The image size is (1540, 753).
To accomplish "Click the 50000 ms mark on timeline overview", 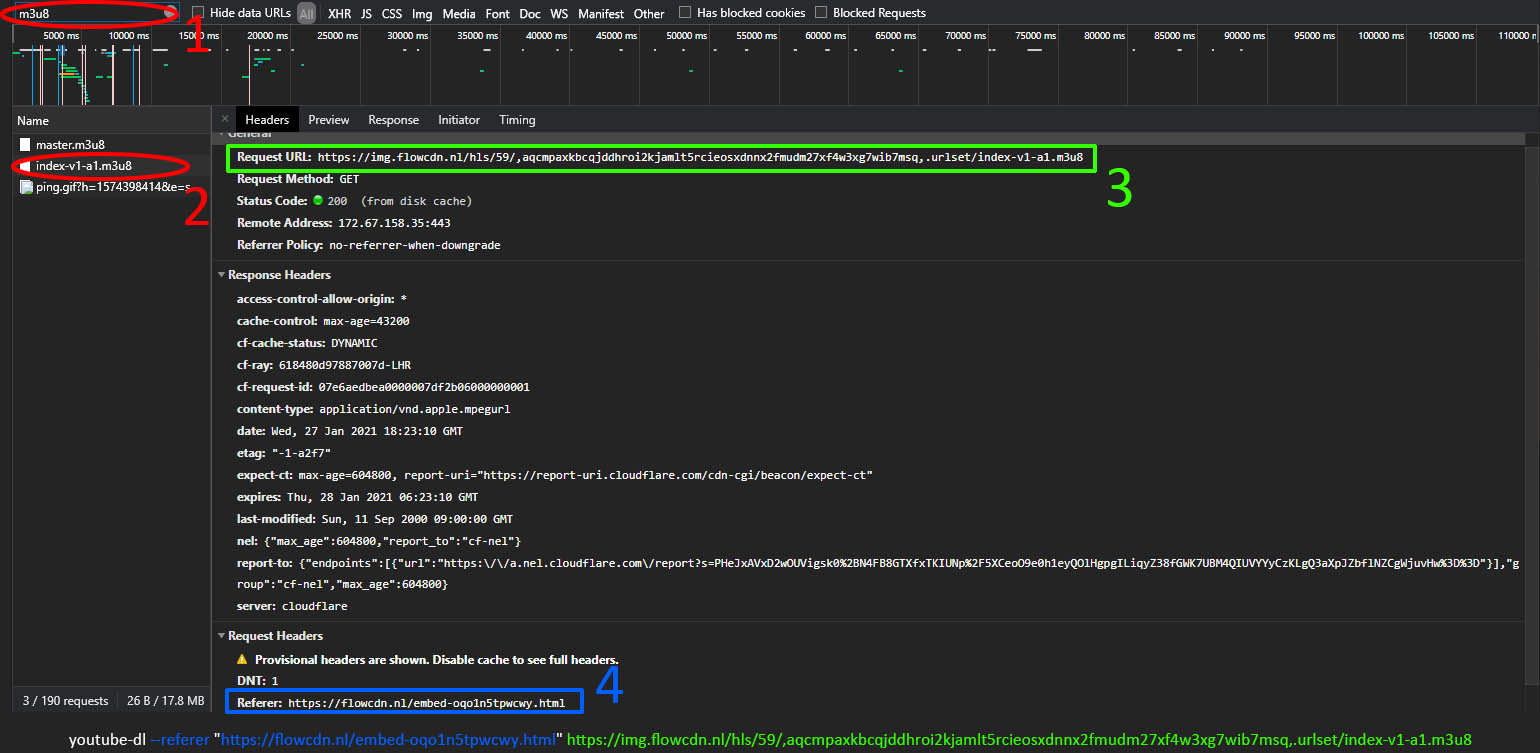I will coord(686,36).
